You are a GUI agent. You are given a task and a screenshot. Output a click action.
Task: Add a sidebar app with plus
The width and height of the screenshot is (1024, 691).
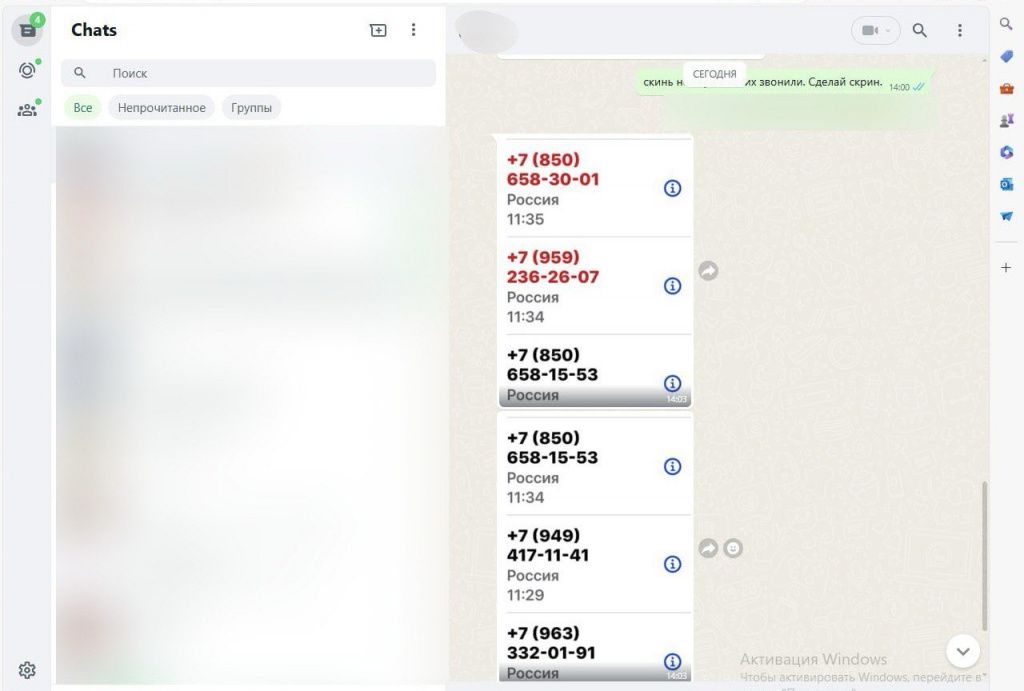pos(1006,268)
